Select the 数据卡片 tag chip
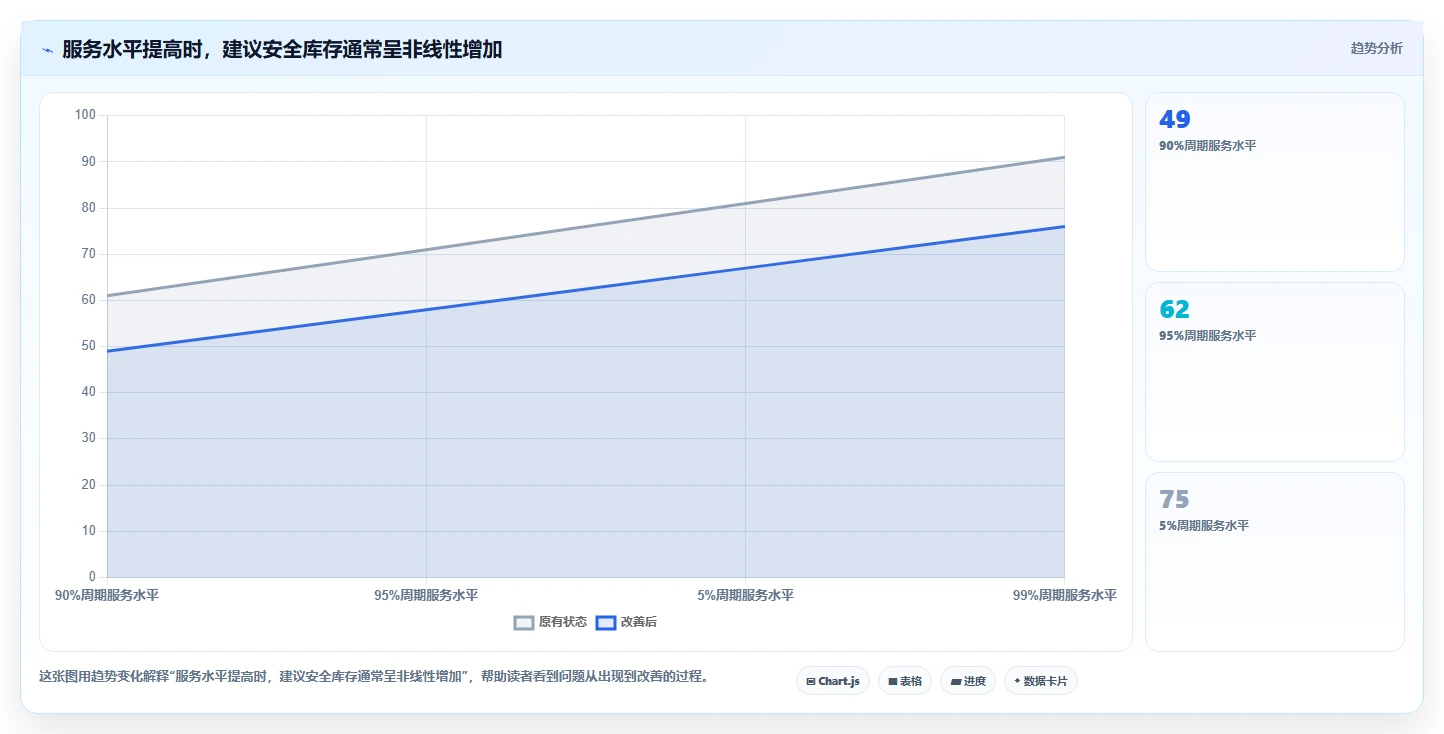Screen dimensions: 1444x734 [x=1041, y=681]
